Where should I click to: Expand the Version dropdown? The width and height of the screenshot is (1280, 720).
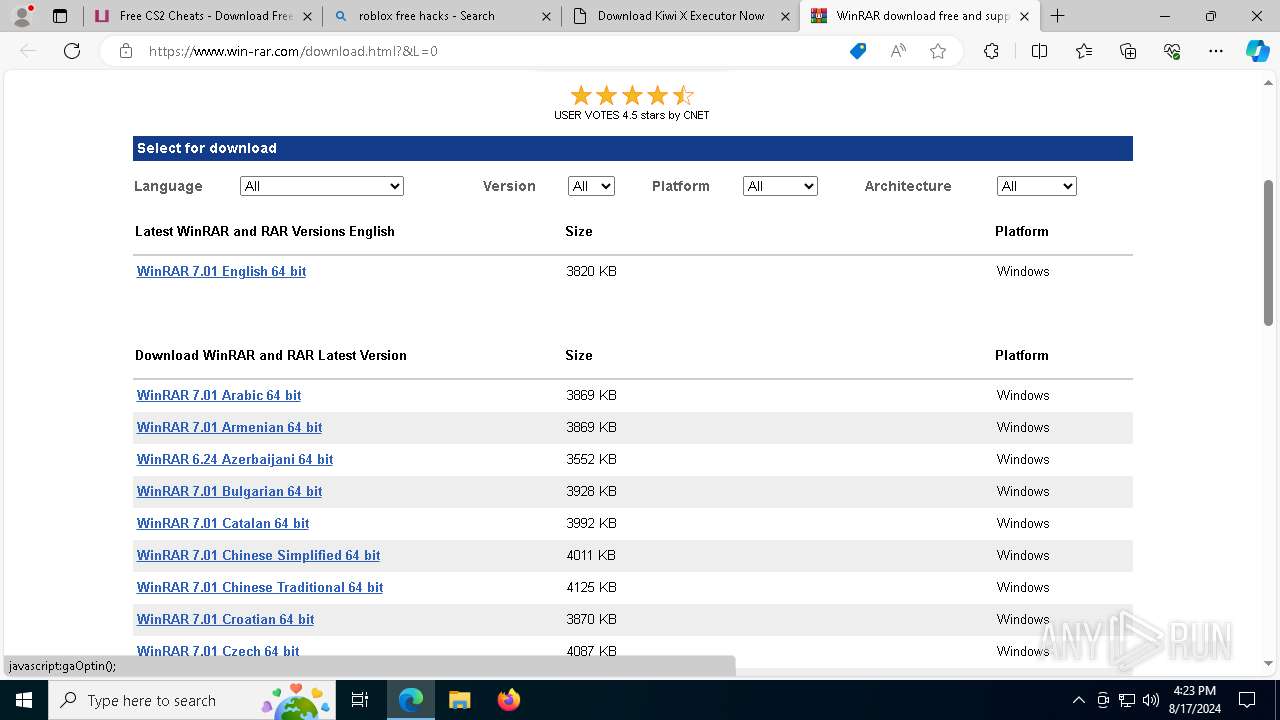coord(591,186)
